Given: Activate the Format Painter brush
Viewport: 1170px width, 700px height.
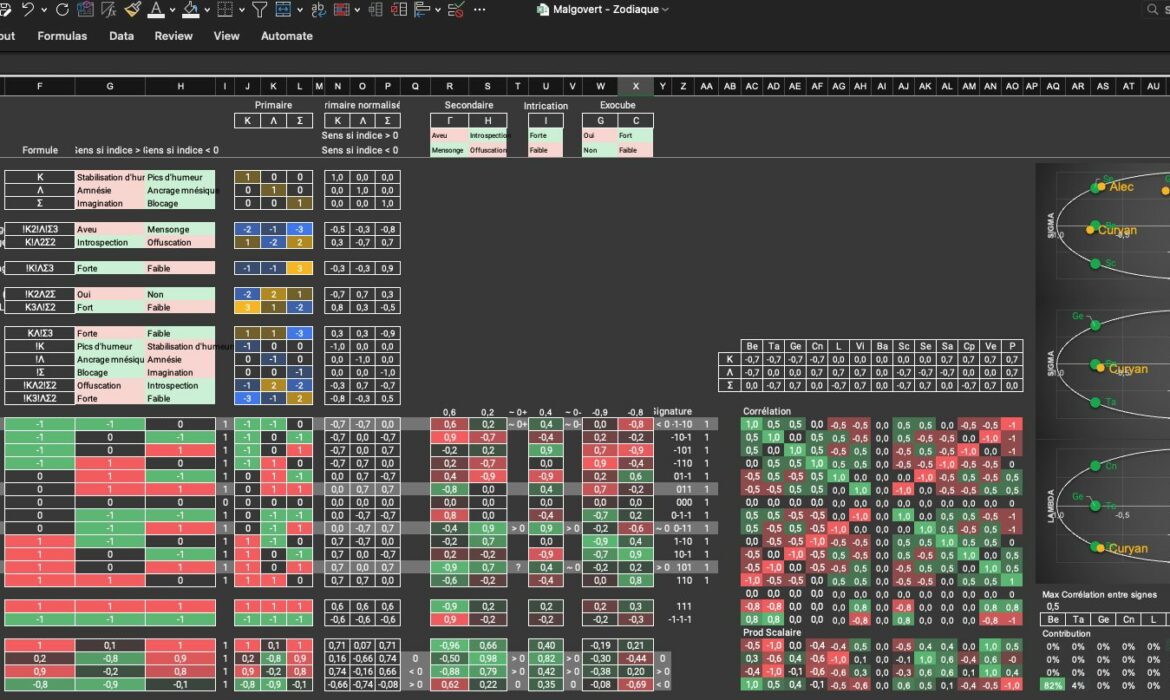Looking at the screenshot, I should (x=133, y=10).
